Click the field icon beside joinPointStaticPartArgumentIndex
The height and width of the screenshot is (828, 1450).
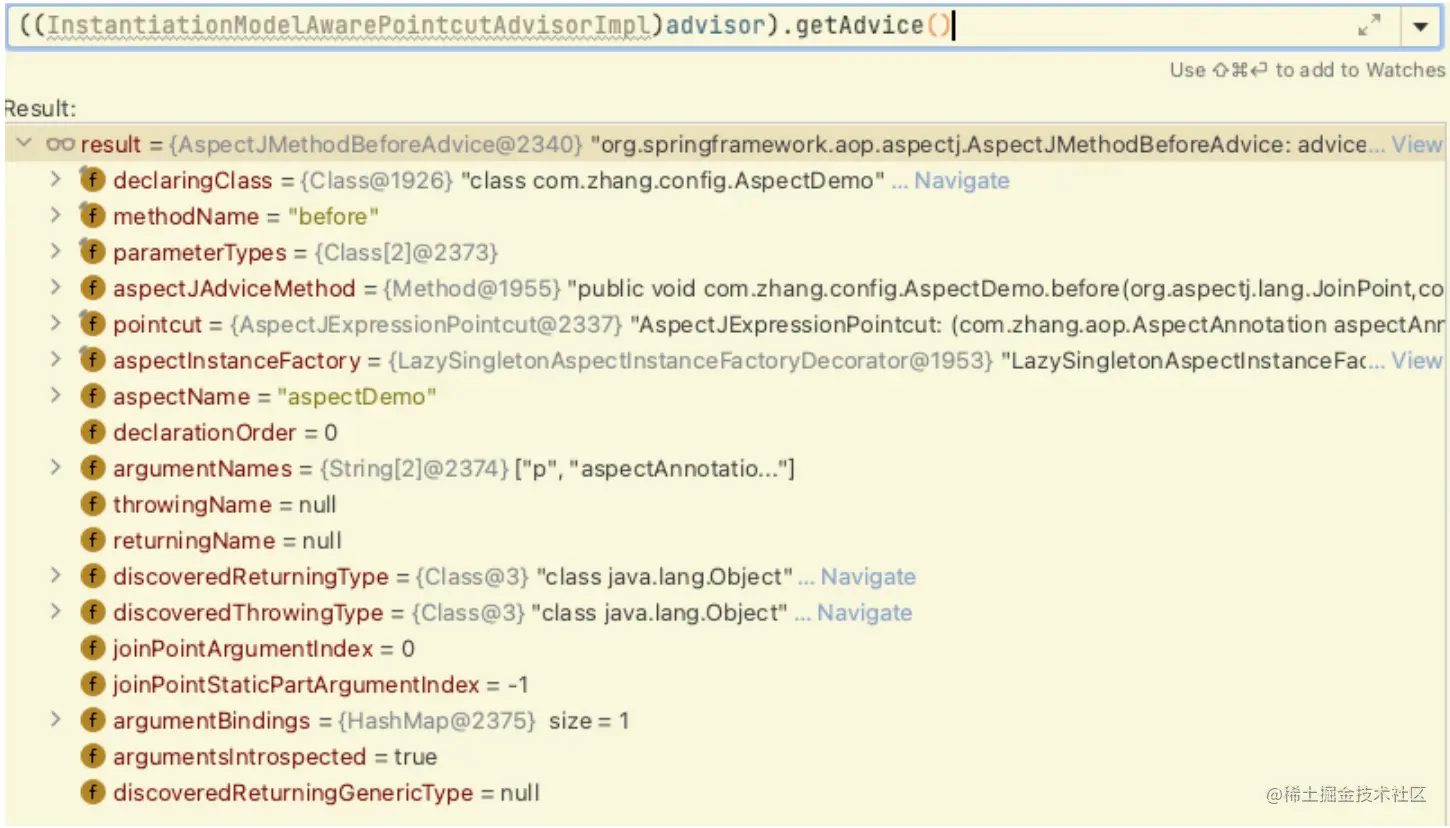[x=92, y=685]
